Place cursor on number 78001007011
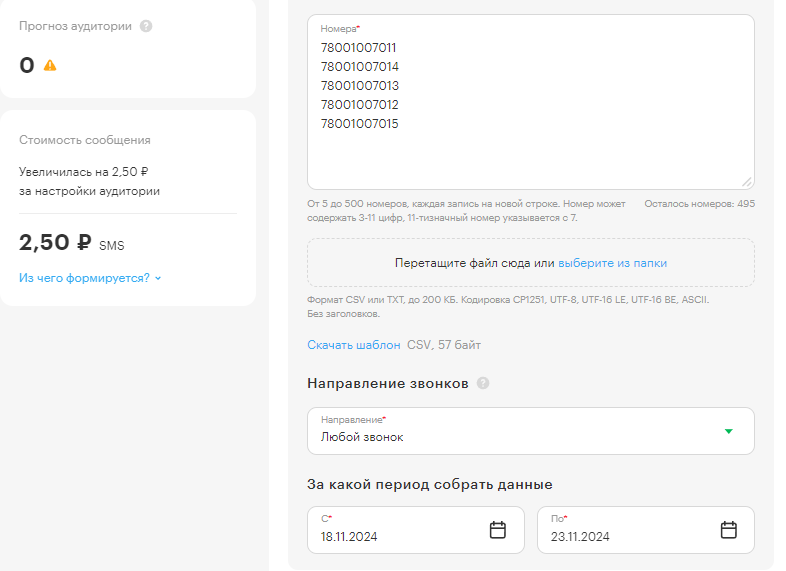Viewport: 786px width, 571px height. pyautogui.click(x=359, y=47)
